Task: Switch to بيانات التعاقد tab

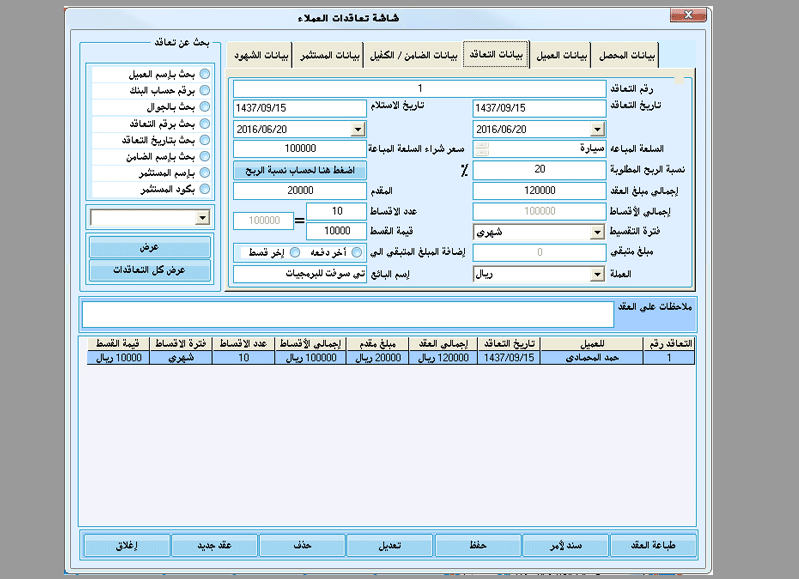Action: (x=496, y=55)
